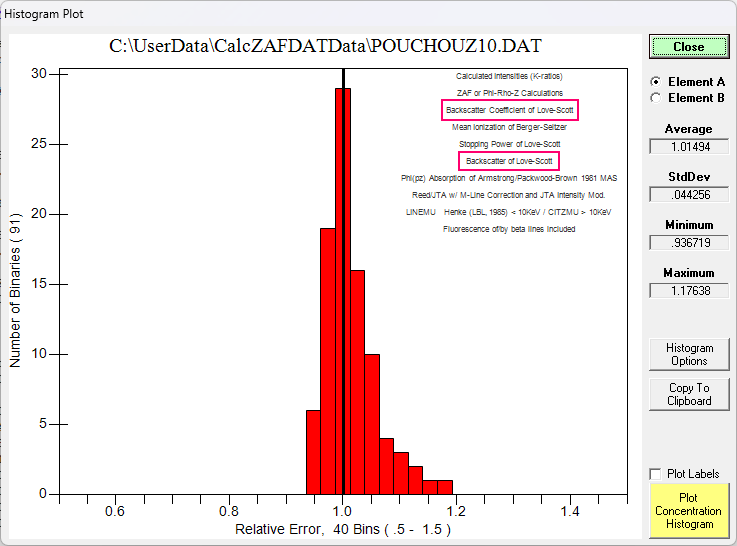This screenshot has height=546, width=737.
Task: Select the Element B radio button
Action: (656, 98)
